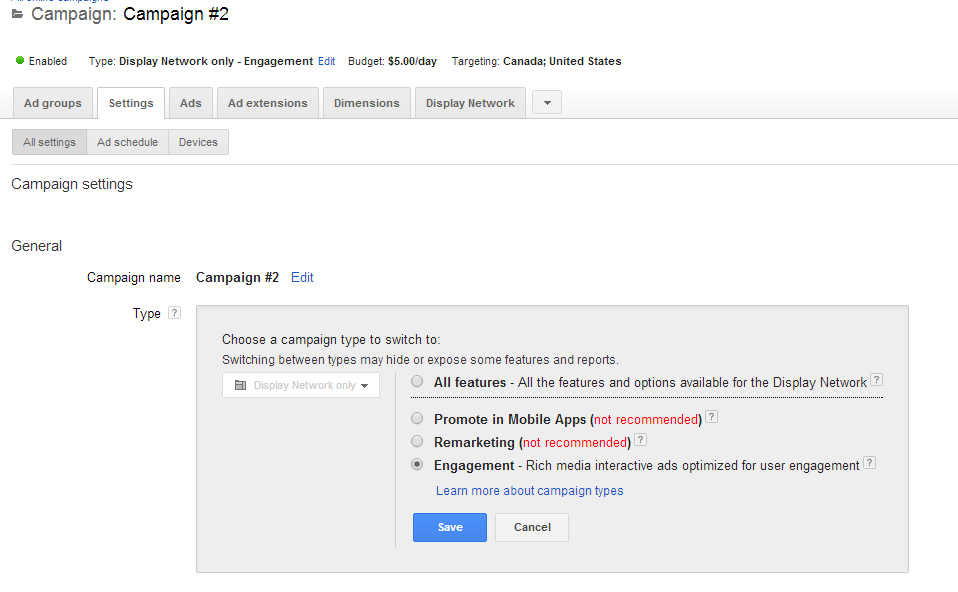This screenshot has width=958, height=592.
Task: Expand the more tabs dropdown arrow
Action: pos(546,103)
